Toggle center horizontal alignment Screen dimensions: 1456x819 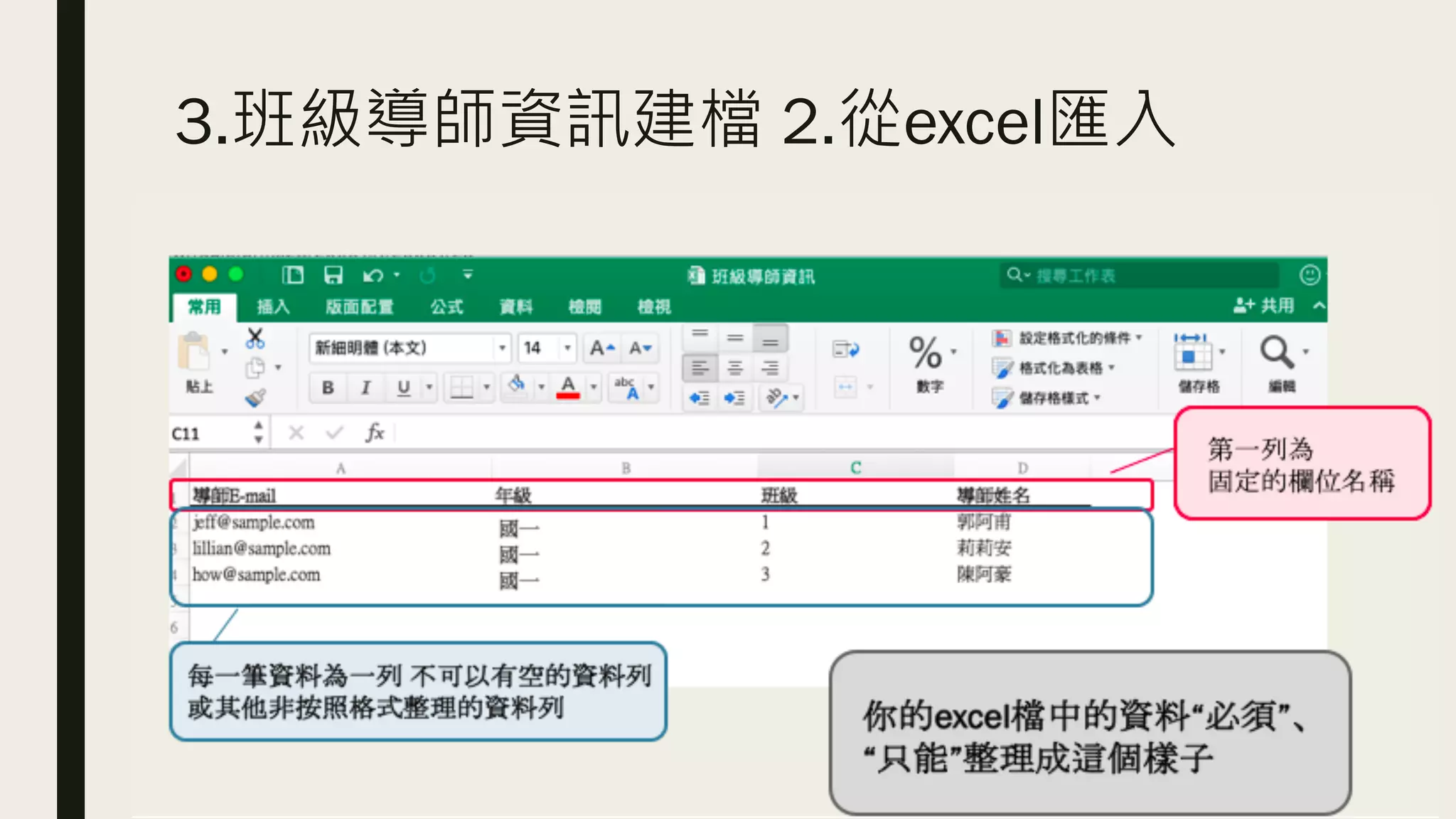pyautogui.click(x=735, y=368)
